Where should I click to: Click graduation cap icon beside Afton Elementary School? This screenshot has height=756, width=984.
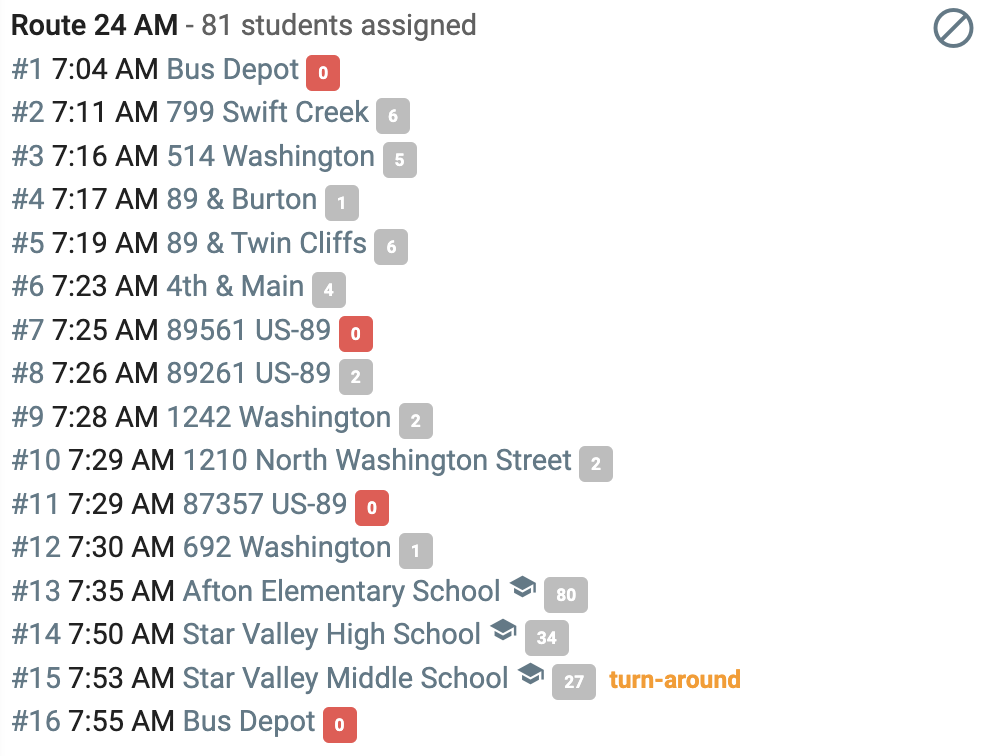[522, 587]
